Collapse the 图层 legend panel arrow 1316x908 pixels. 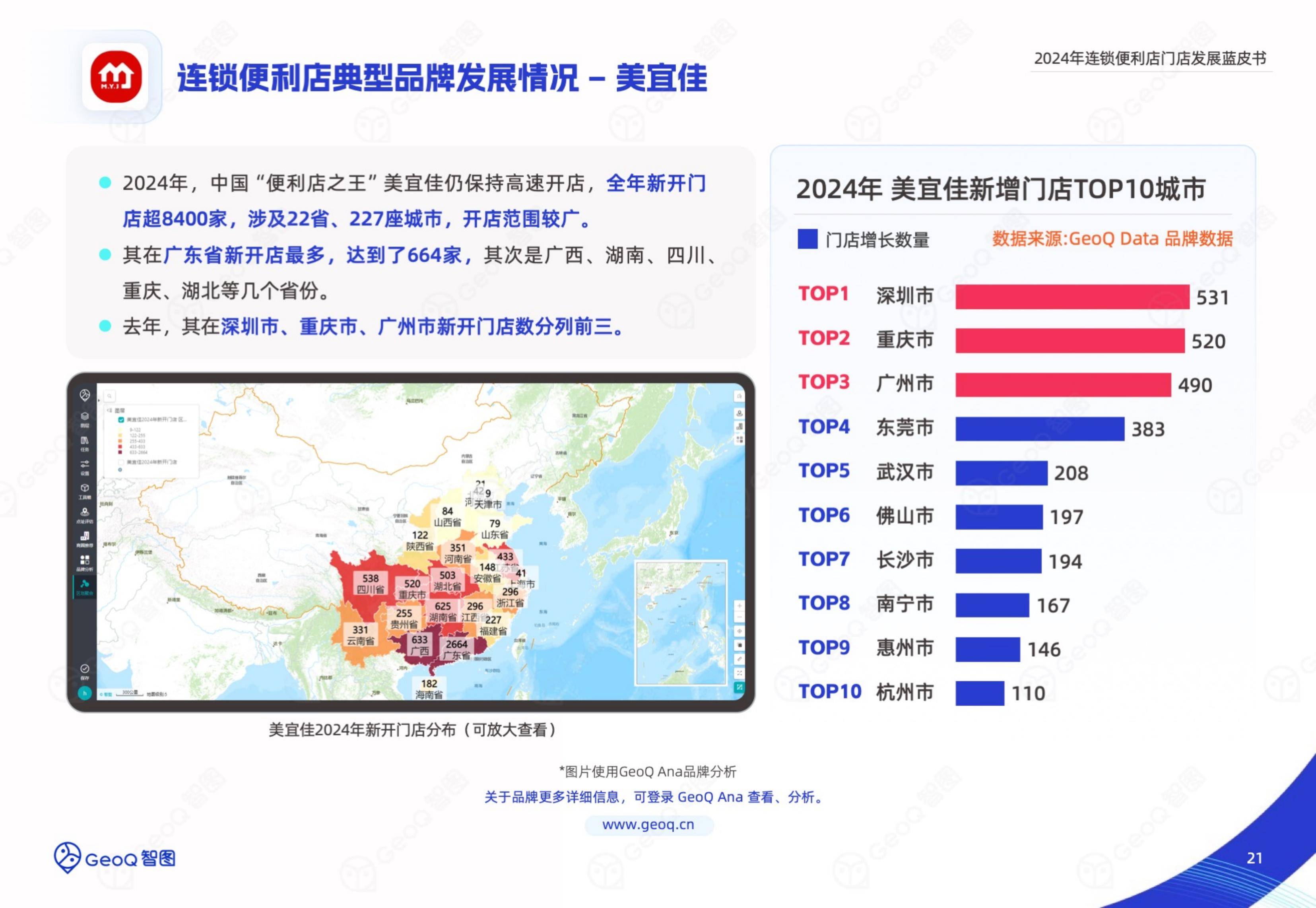click(109, 409)
